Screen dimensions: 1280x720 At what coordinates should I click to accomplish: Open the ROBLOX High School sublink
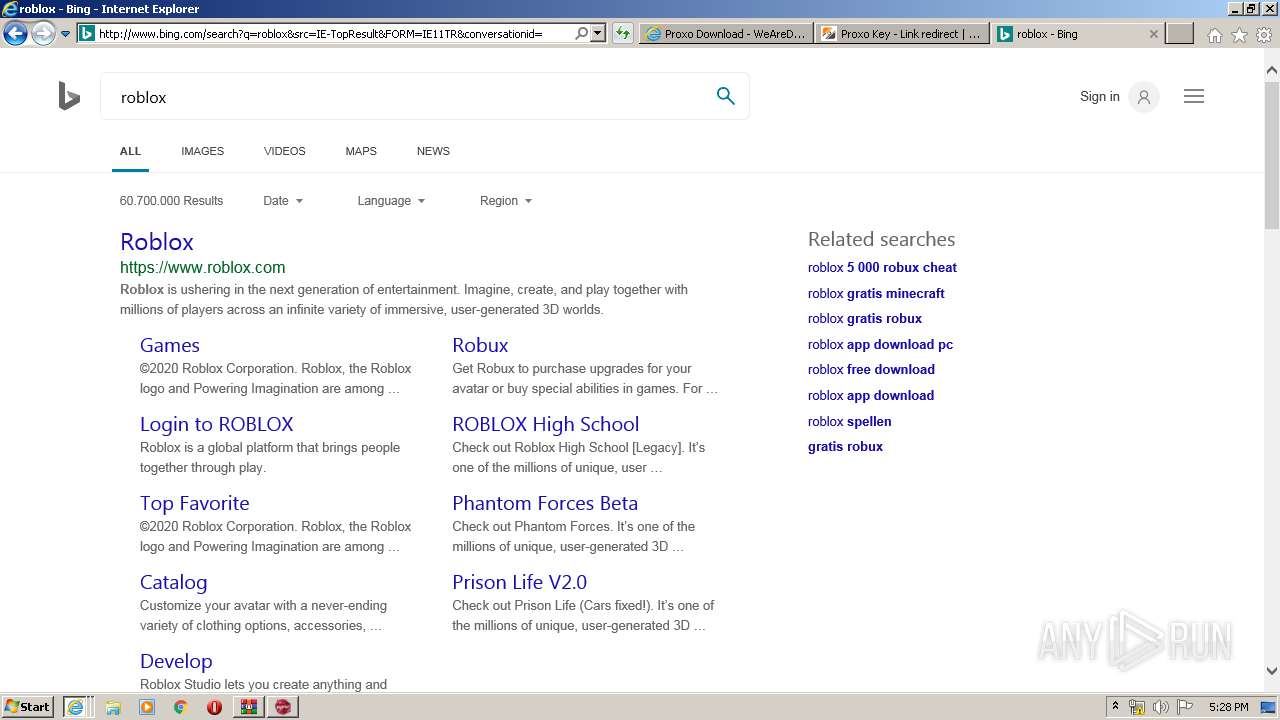(x=546, y=424)
